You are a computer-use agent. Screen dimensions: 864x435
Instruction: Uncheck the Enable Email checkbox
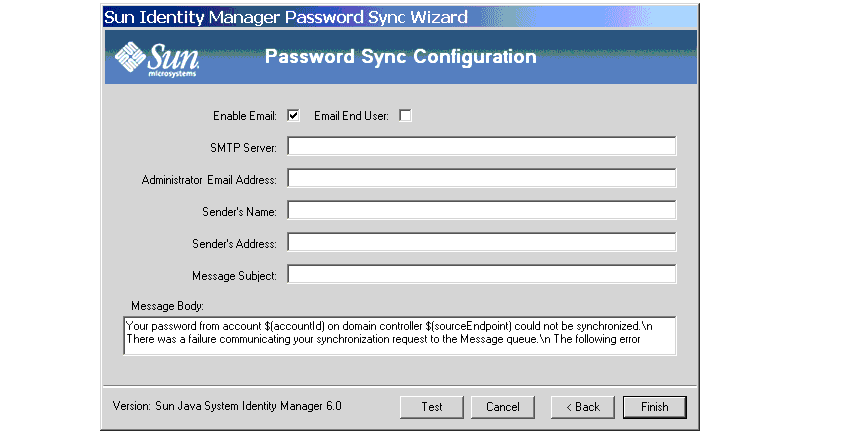(293, 115)
